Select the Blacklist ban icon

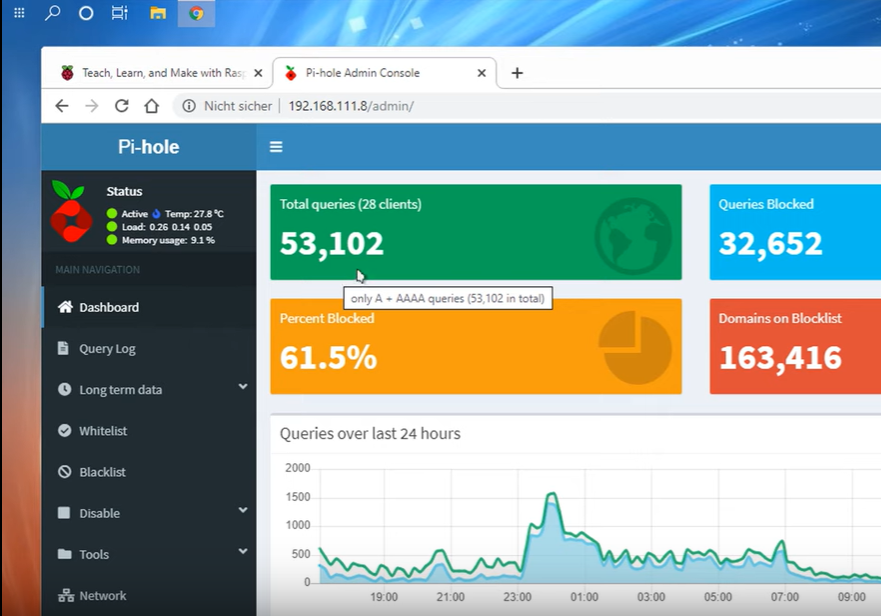point(65,472)
